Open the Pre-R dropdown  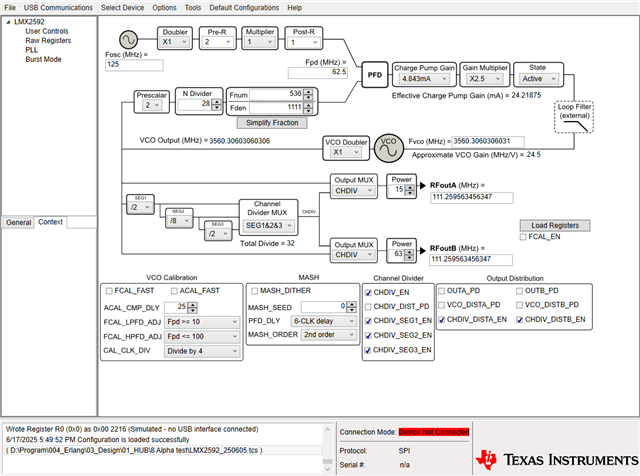click(217, 42)
